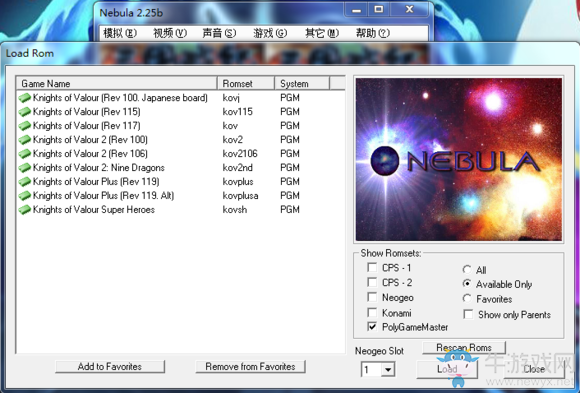This screenshot has height=393, width=580.
Task: Open the Neogeo Slot dropdown
Action: tap(388, 369)
